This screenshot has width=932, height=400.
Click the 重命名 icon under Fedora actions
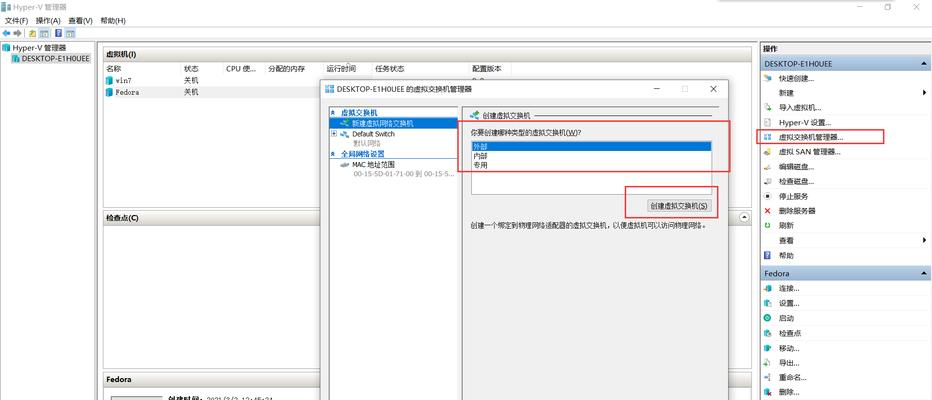[767, 377]
